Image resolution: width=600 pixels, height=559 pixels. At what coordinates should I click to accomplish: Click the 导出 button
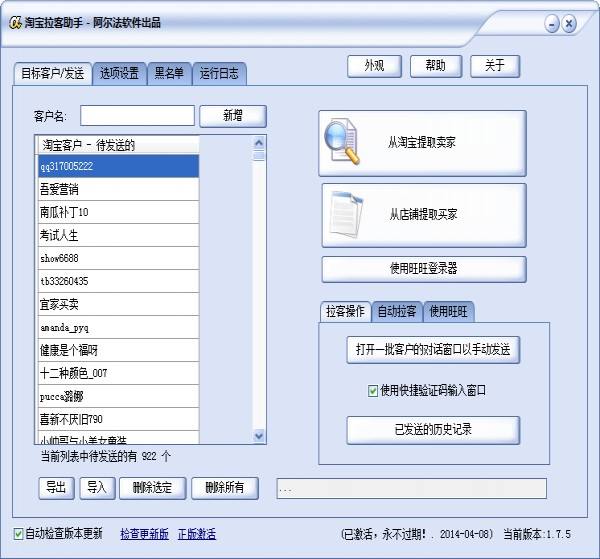point(56,488)
